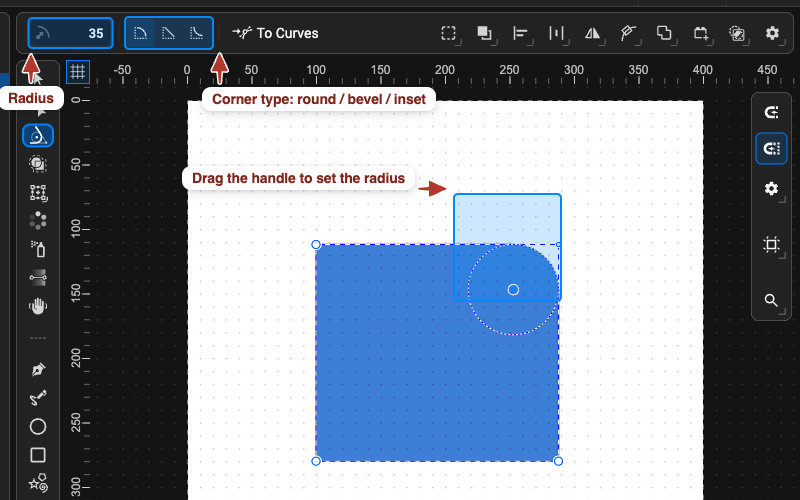Open the right panel gear options
800x500 pixels.
coord(771,188)
